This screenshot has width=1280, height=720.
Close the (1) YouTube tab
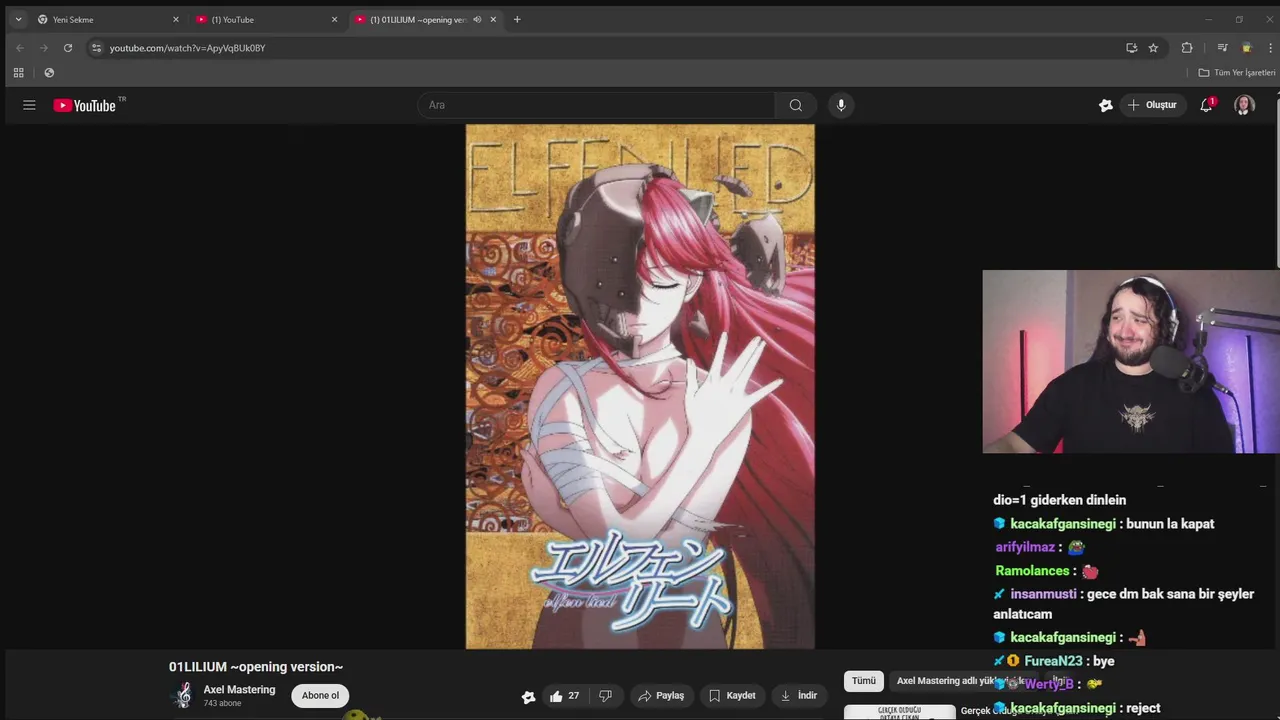coord(334,19)
